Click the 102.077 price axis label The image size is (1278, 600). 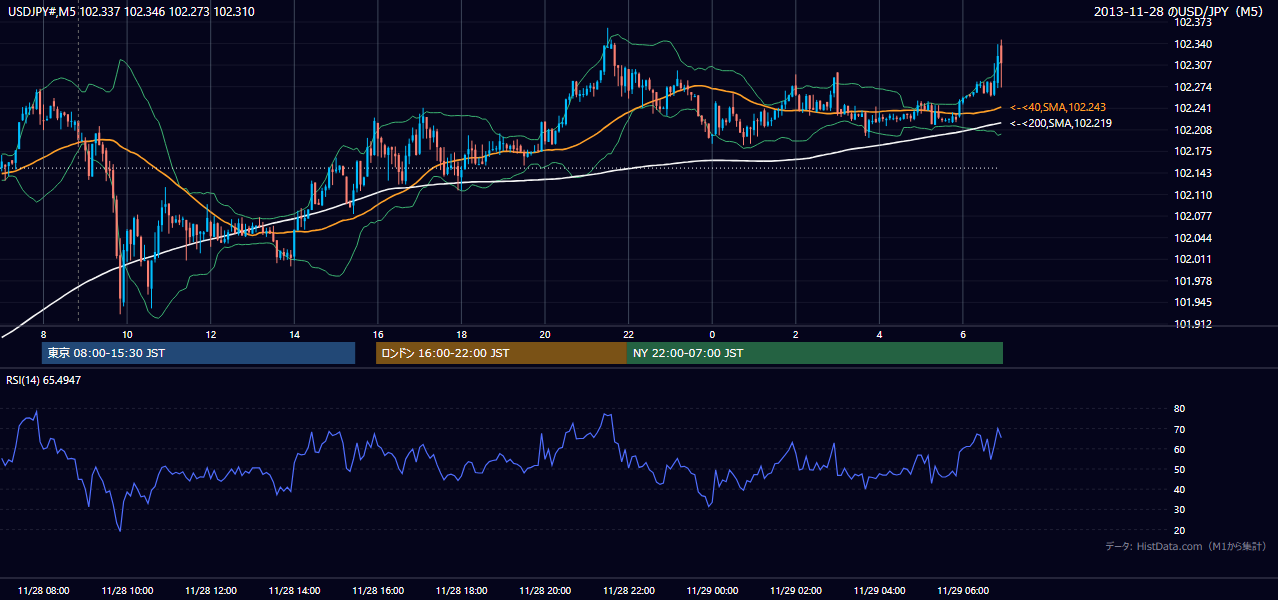[1192, 216]
